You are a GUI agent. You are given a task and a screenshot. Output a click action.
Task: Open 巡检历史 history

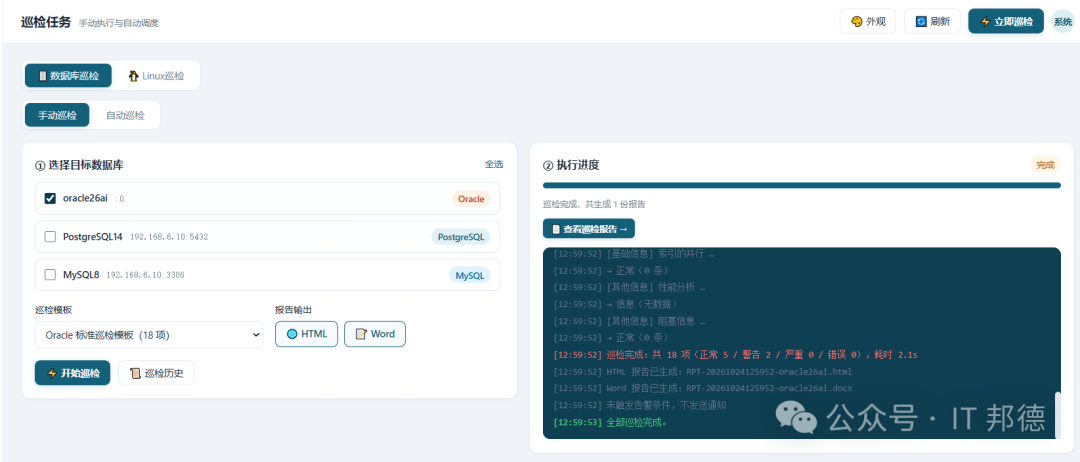click(156, 373)
